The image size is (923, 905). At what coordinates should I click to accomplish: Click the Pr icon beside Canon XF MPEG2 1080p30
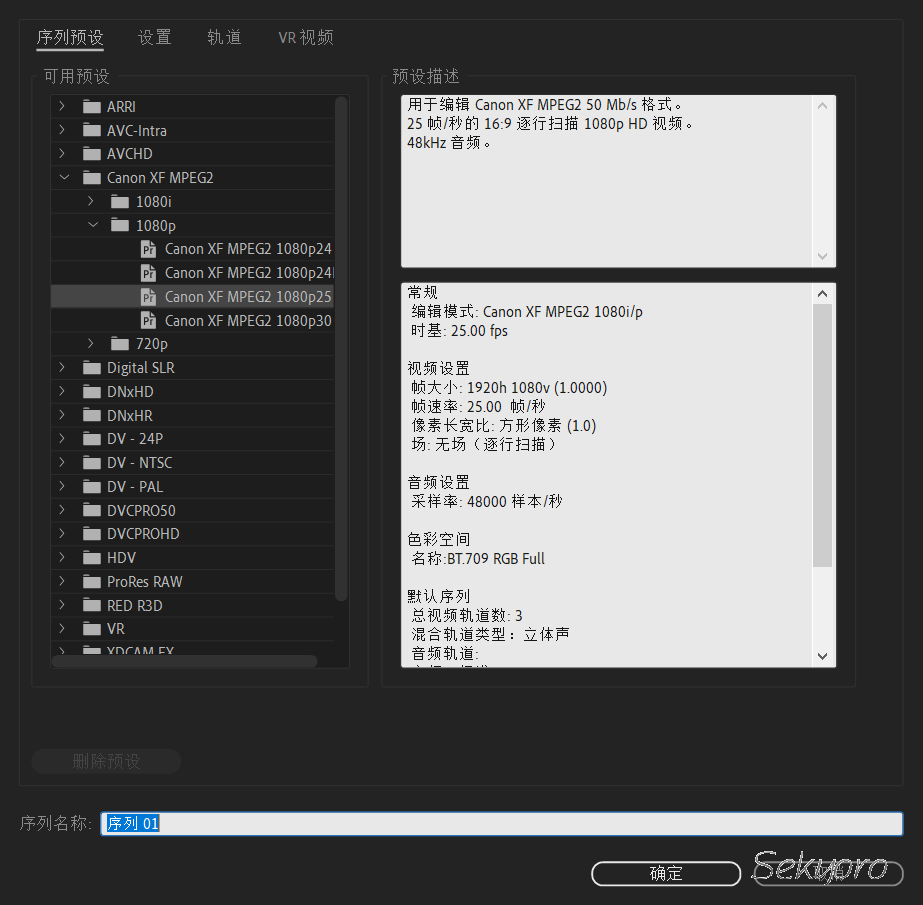coord(148,320)
